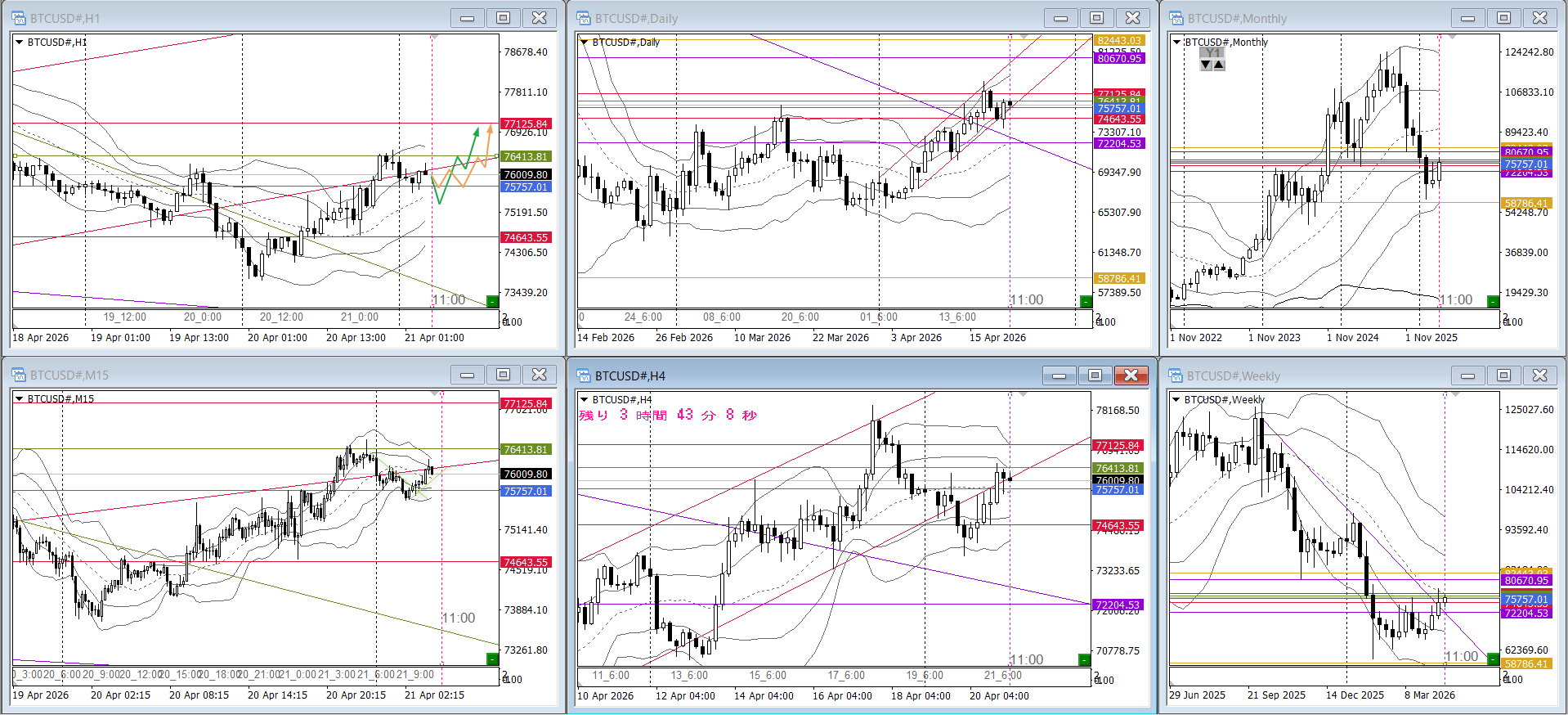
Task: Click the BTCUSD#,Daily chart window icon
Action: [x=583, y=18]
